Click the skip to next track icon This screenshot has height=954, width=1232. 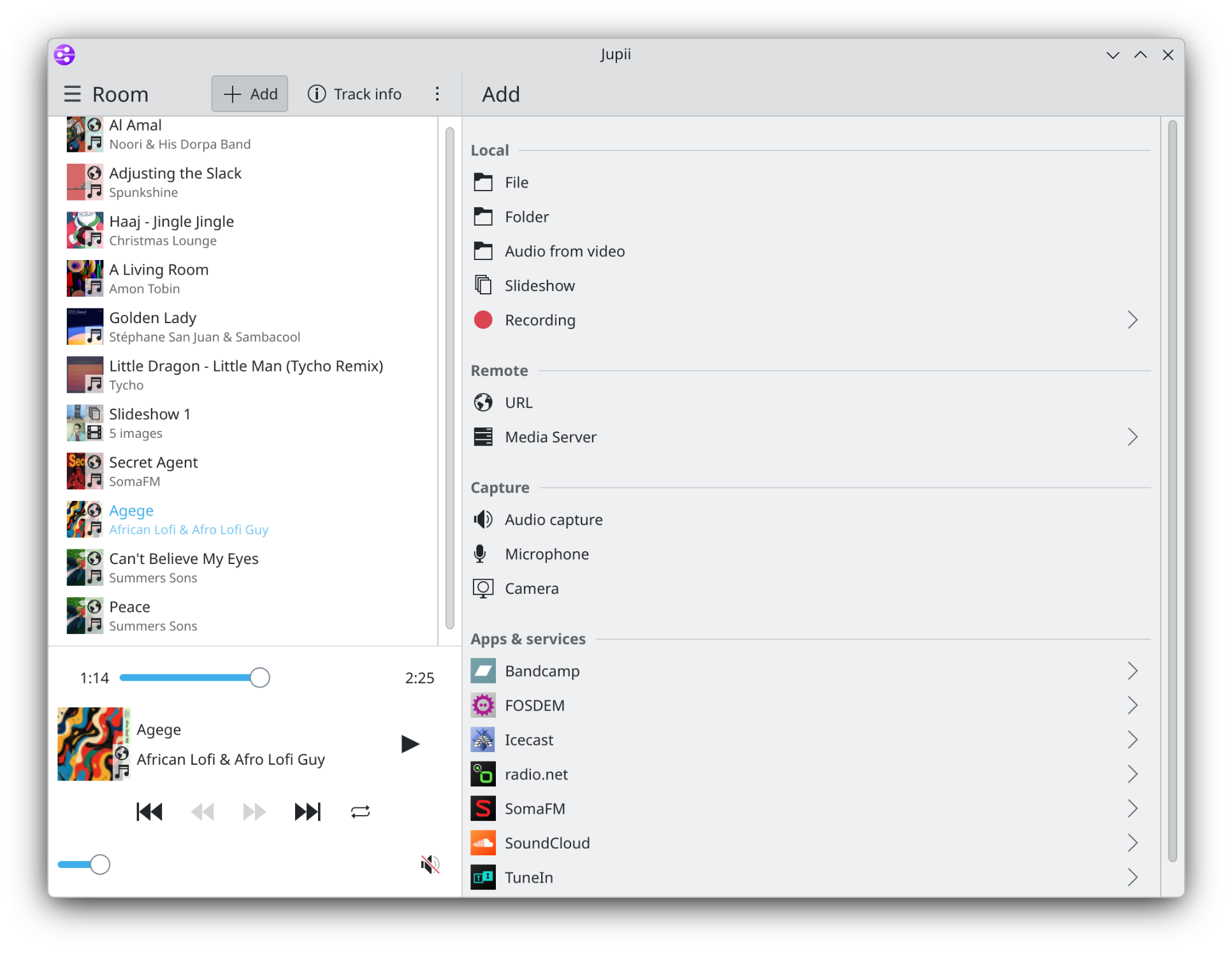pyautogui.click(x=307, y=811)
